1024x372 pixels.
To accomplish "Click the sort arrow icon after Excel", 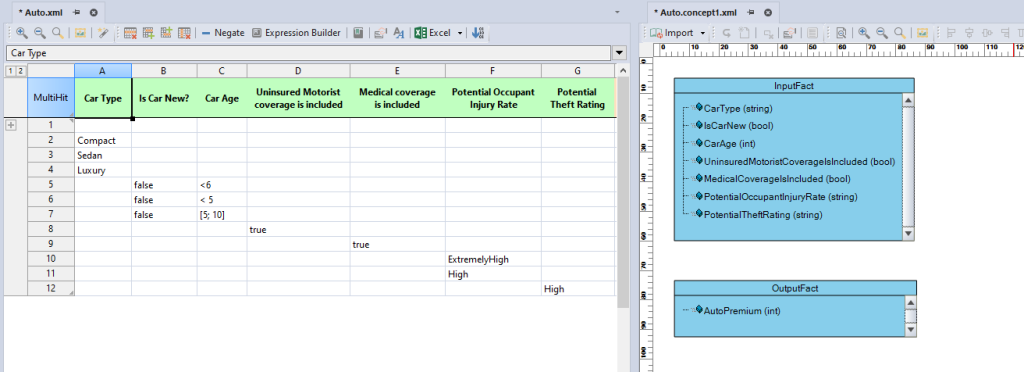I will (477, 33).
